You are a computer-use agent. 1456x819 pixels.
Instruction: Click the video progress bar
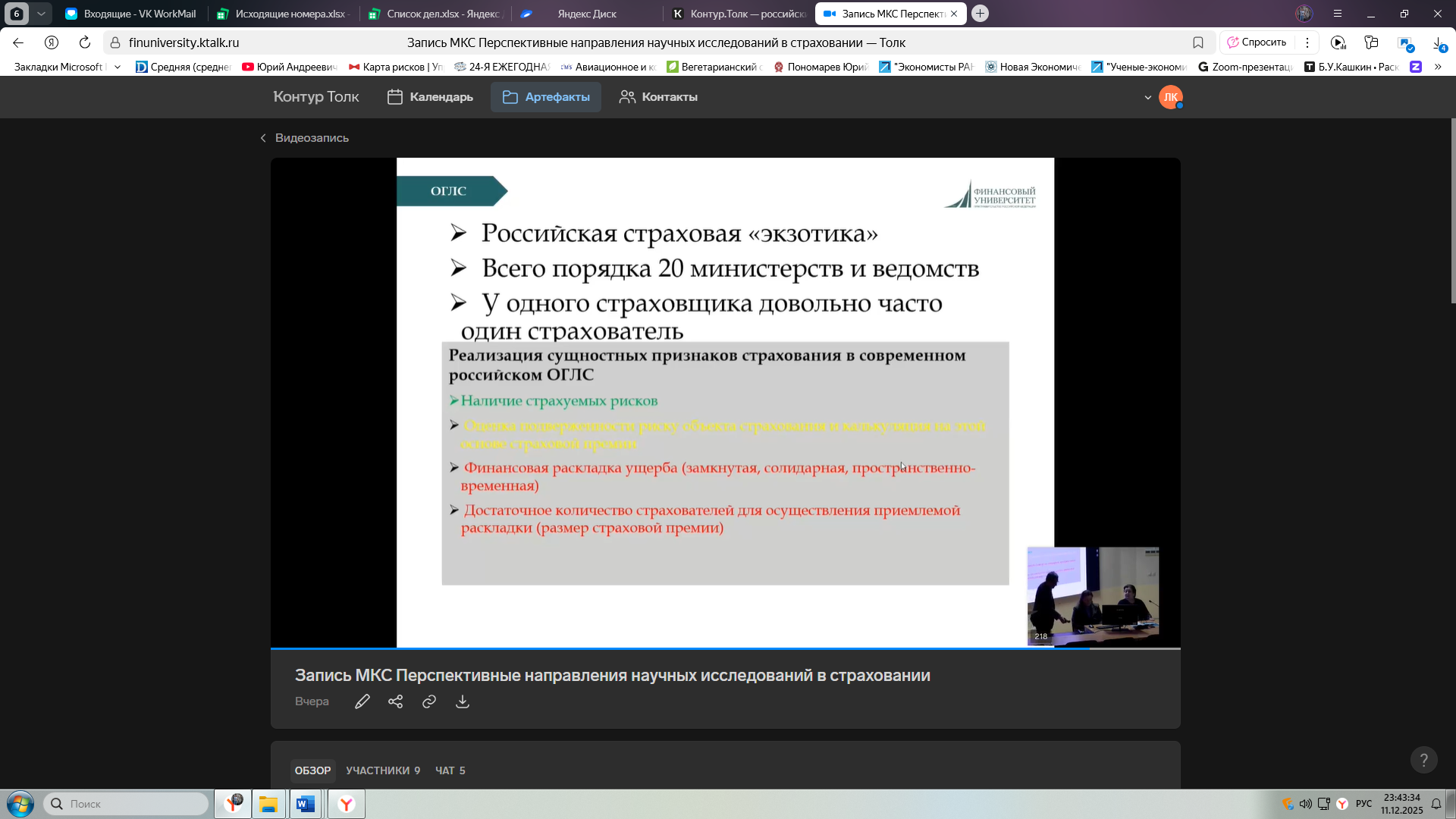click(x=725, y=649)
